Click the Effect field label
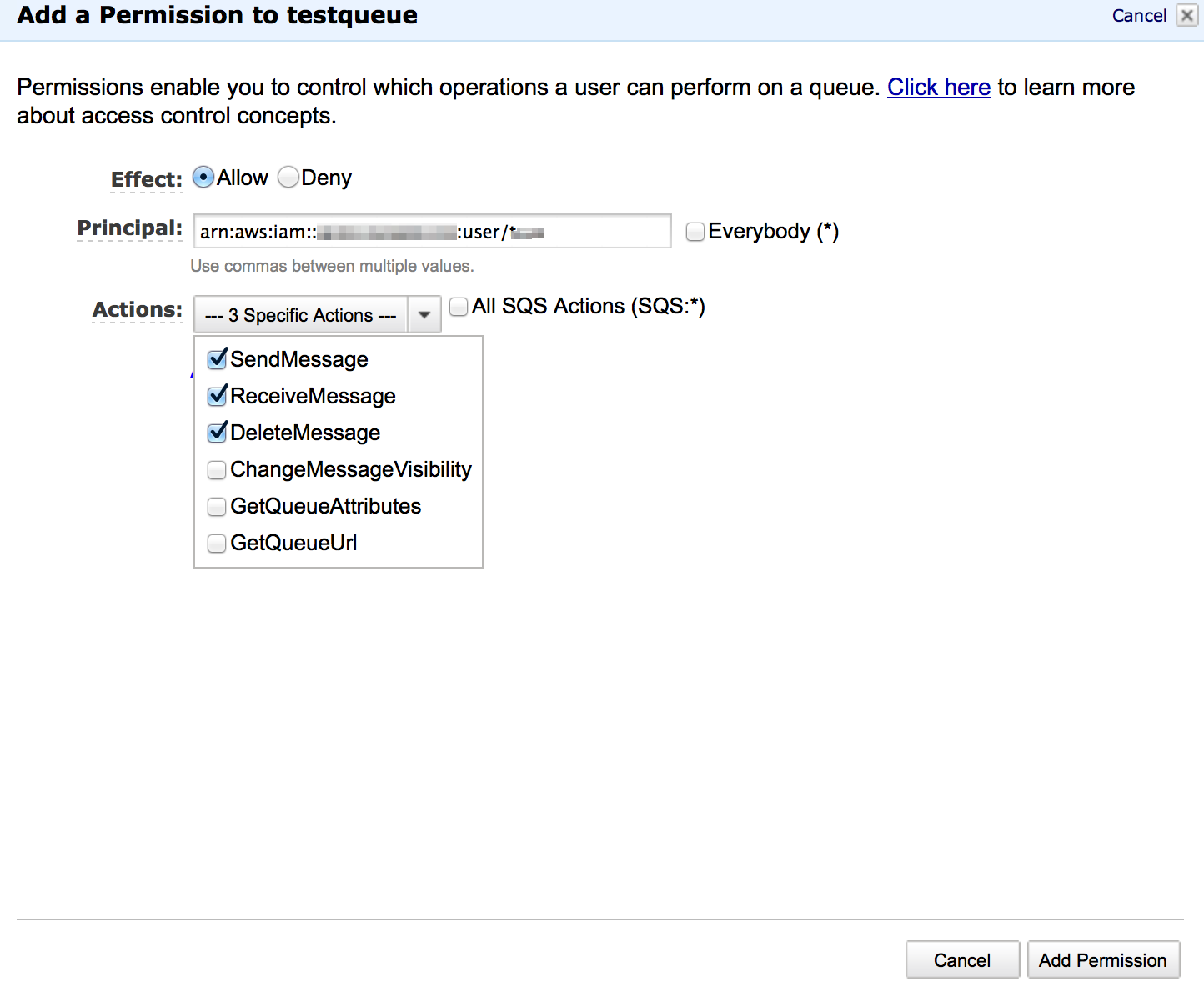The image size is (1204, 992). point(147,179)
